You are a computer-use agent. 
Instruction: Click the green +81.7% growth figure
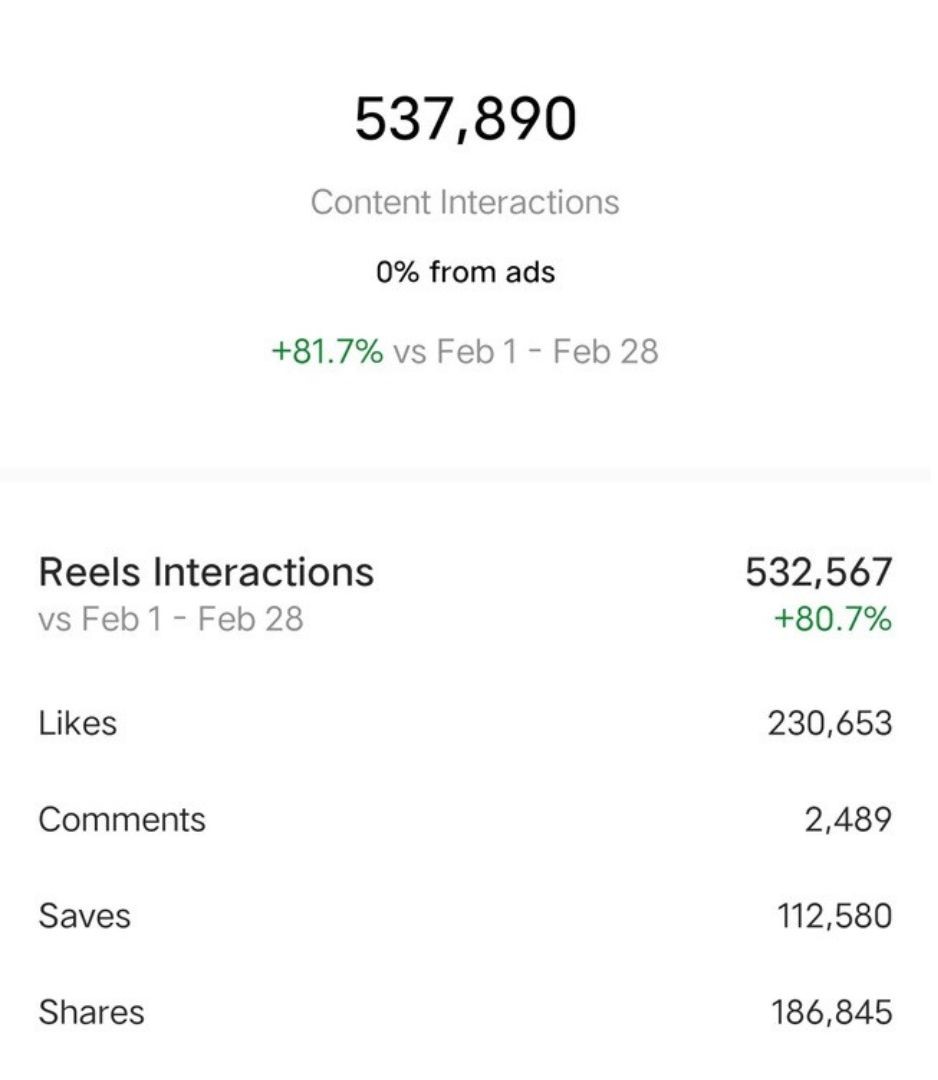tap(327, 351)
